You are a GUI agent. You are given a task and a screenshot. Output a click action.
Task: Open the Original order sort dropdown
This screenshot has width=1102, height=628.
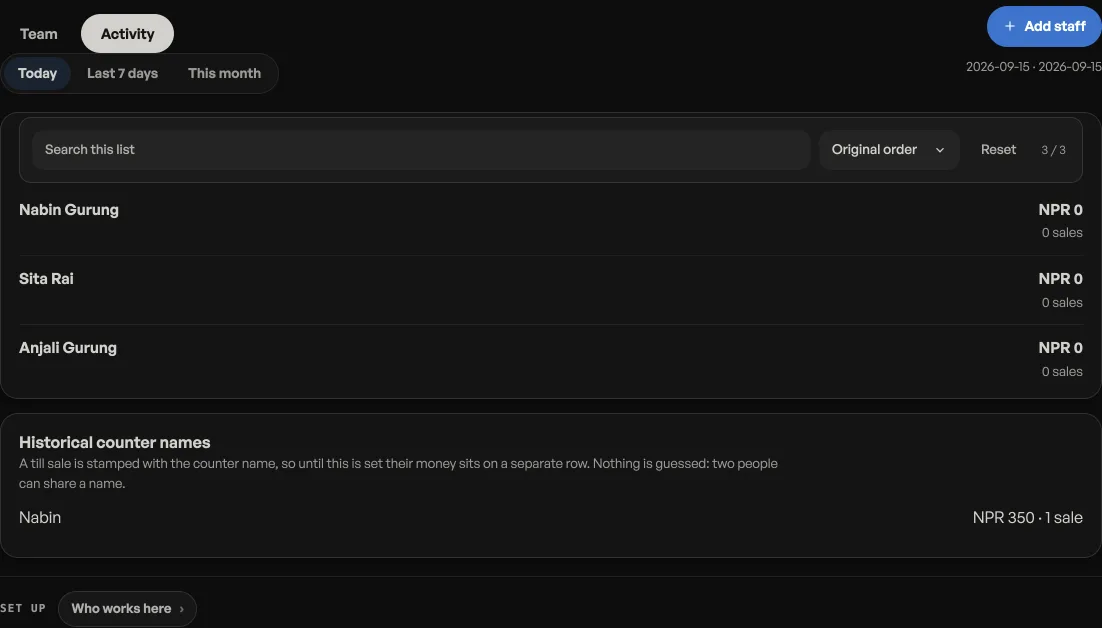coord(889,150)
